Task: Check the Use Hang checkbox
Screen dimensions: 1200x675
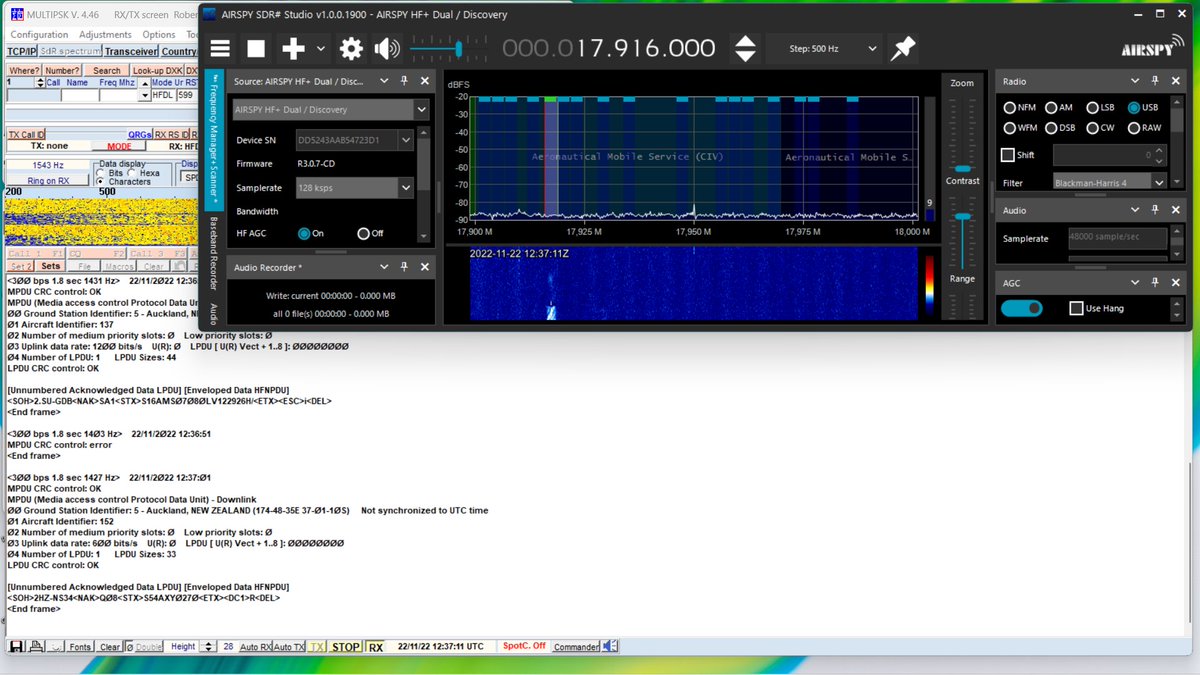Action: (1076, 308)
